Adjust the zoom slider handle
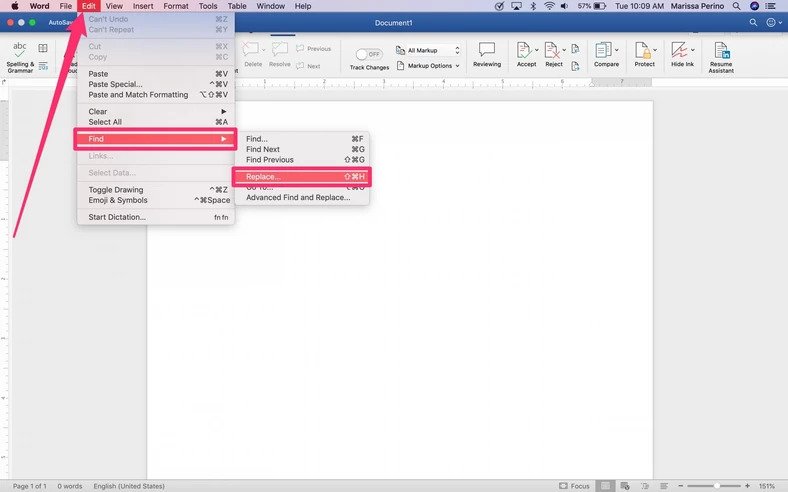The height and width of the screenshot is (492, 788). (717, 486)
